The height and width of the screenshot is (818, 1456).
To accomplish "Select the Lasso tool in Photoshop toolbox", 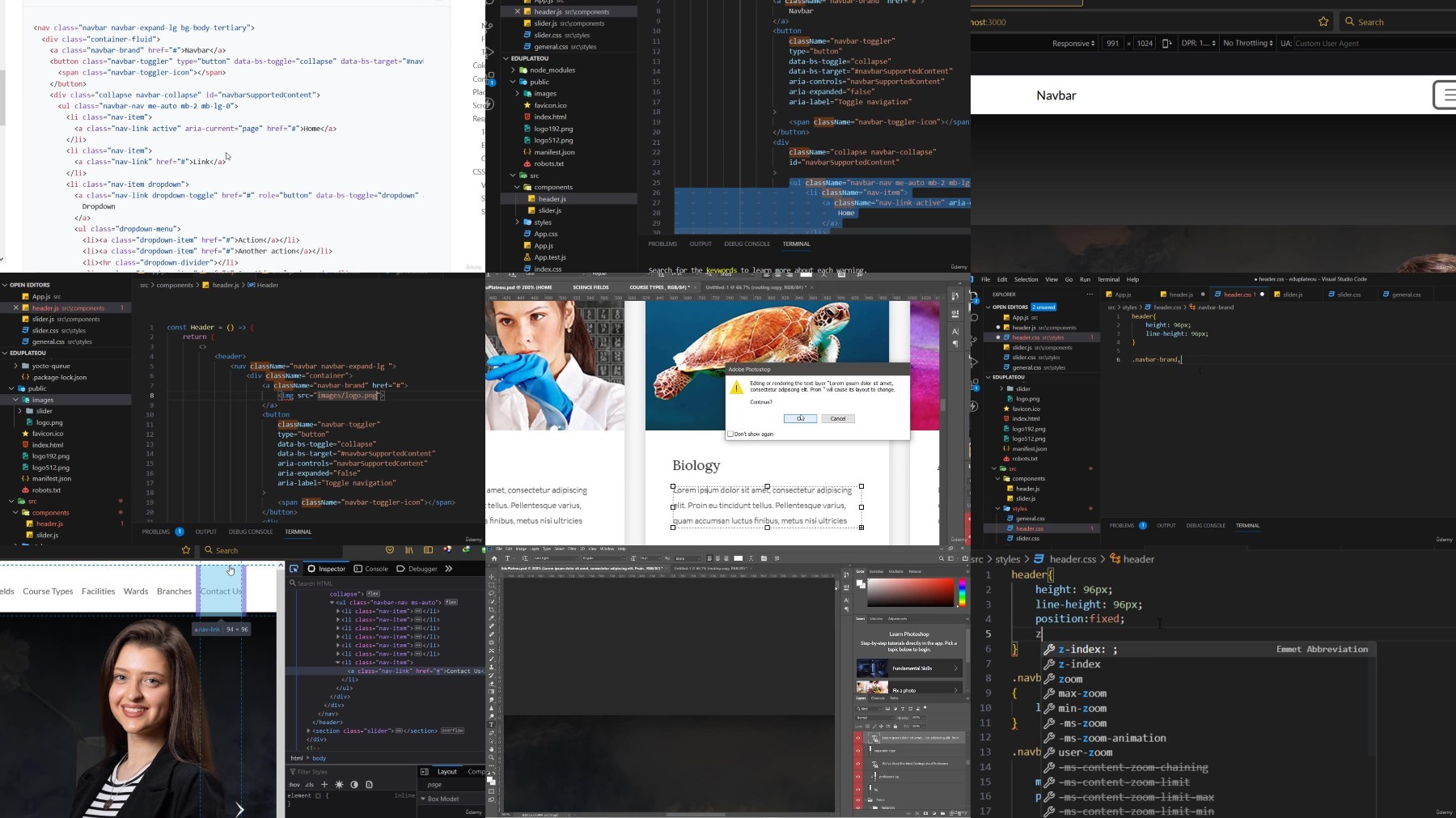I will 491,593.
